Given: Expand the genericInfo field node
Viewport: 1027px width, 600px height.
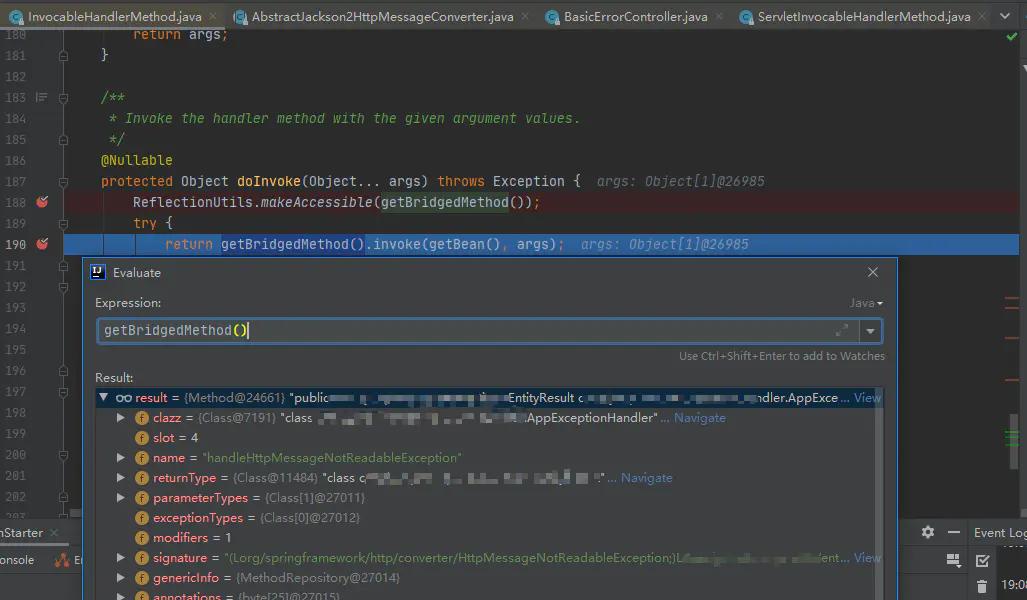Looking at the screenshot, I should (x=121, y=578).
